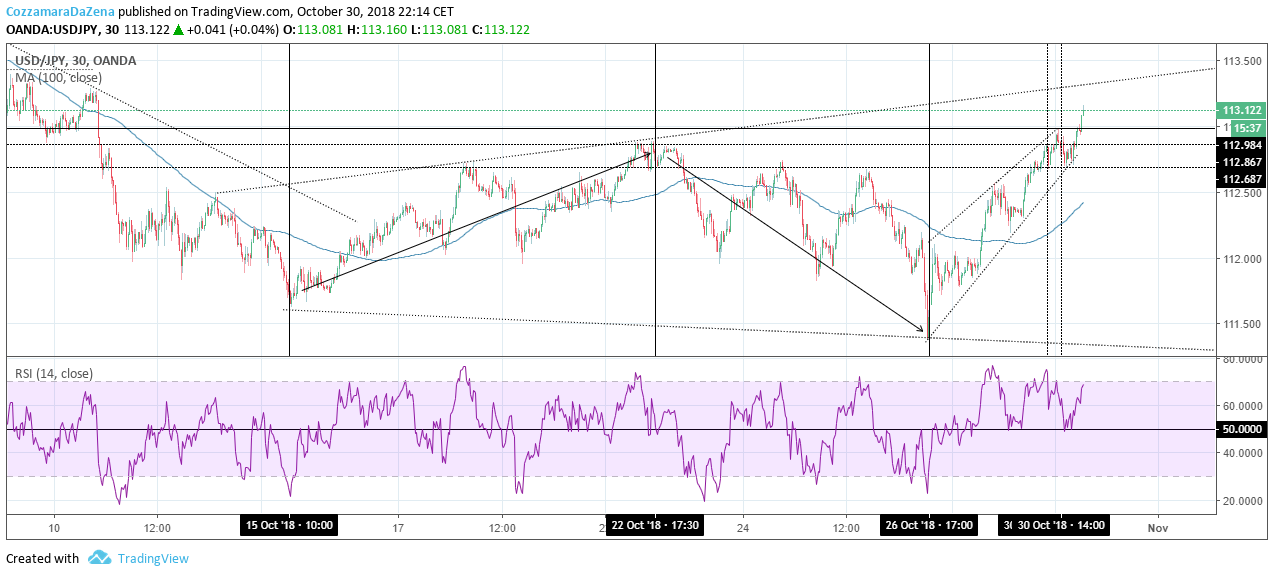Screen dimensions: 1274x576
Task: Click the 80.0000 RSI axis label
Action: tap(1241, 359)
